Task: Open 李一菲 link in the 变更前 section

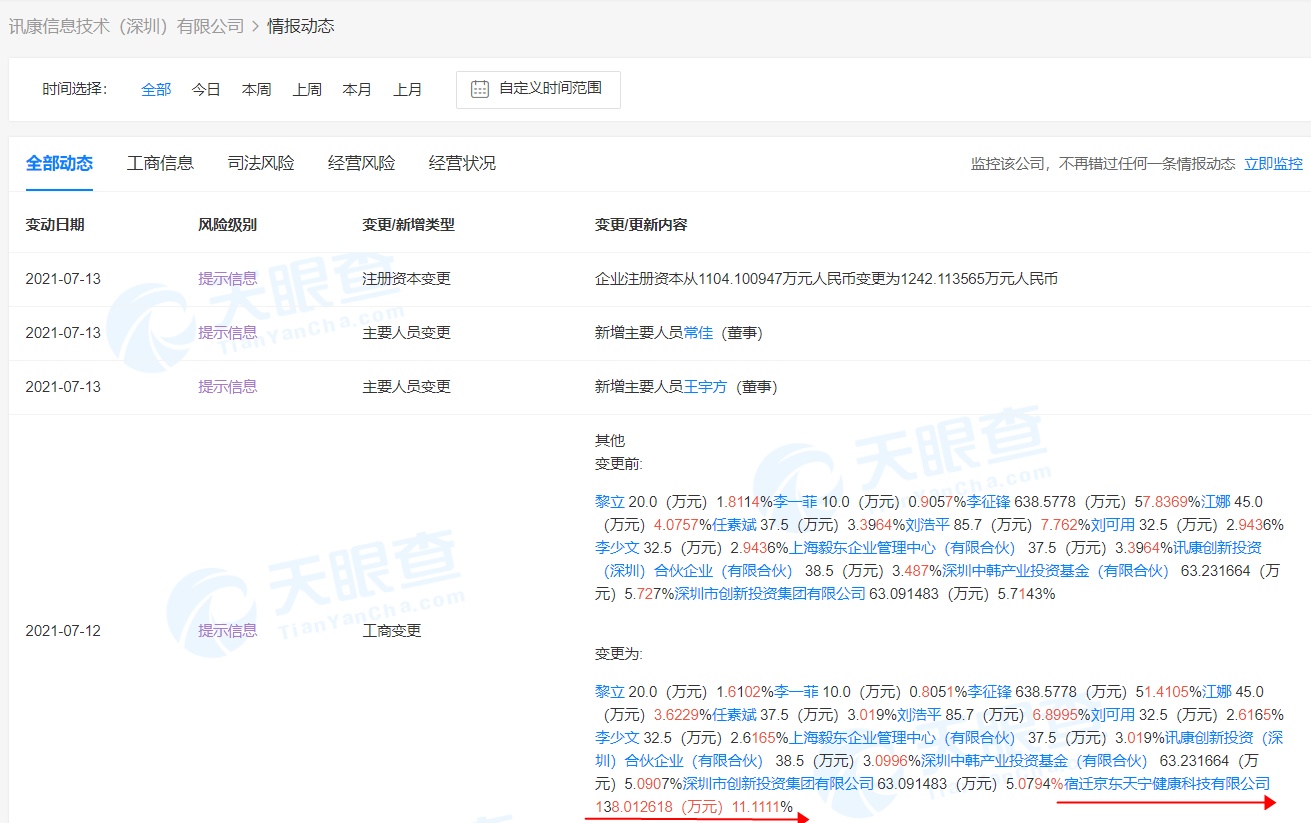Action: click(x=795, y=502)
